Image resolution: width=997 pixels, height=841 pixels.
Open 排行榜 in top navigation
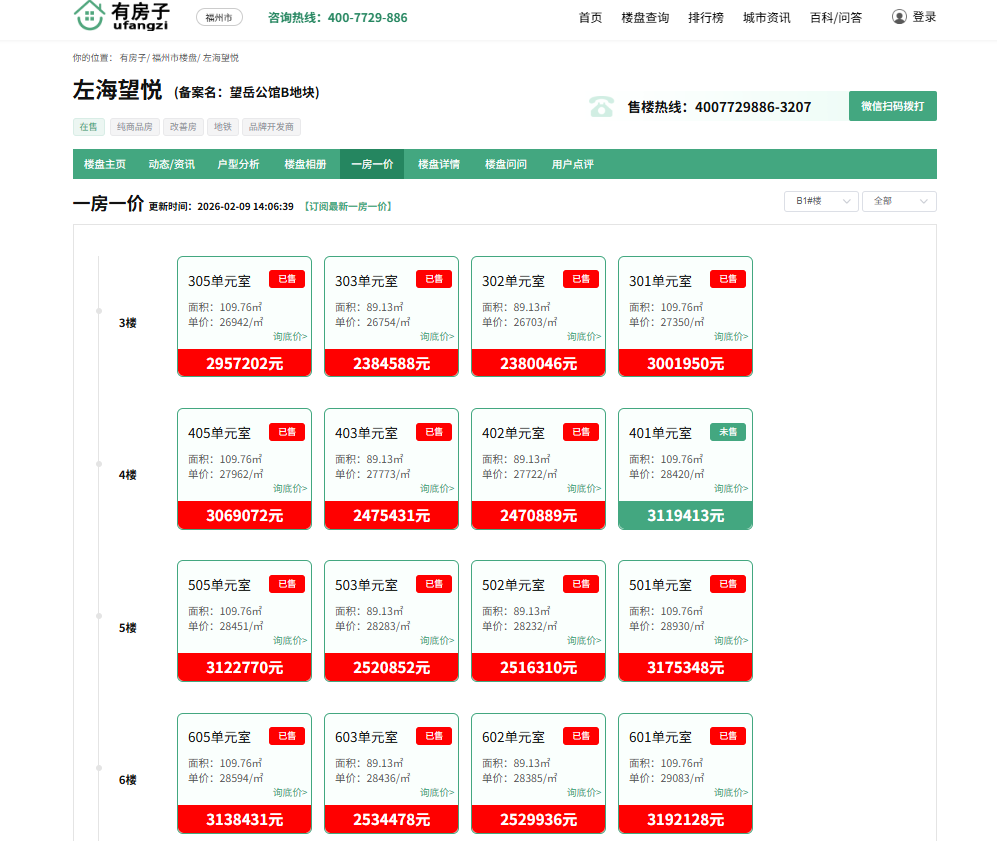[x=706, y=17]
